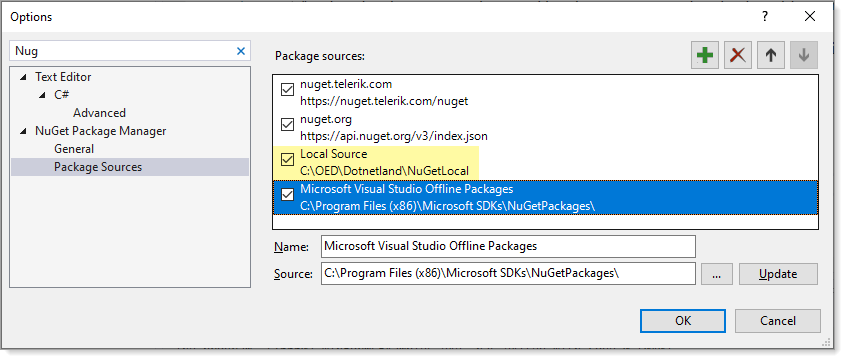Screen dimensions: 846x361
Task: Uncheck the nuget.telerik.com source checkbox
Action: (x=288, y=90)
